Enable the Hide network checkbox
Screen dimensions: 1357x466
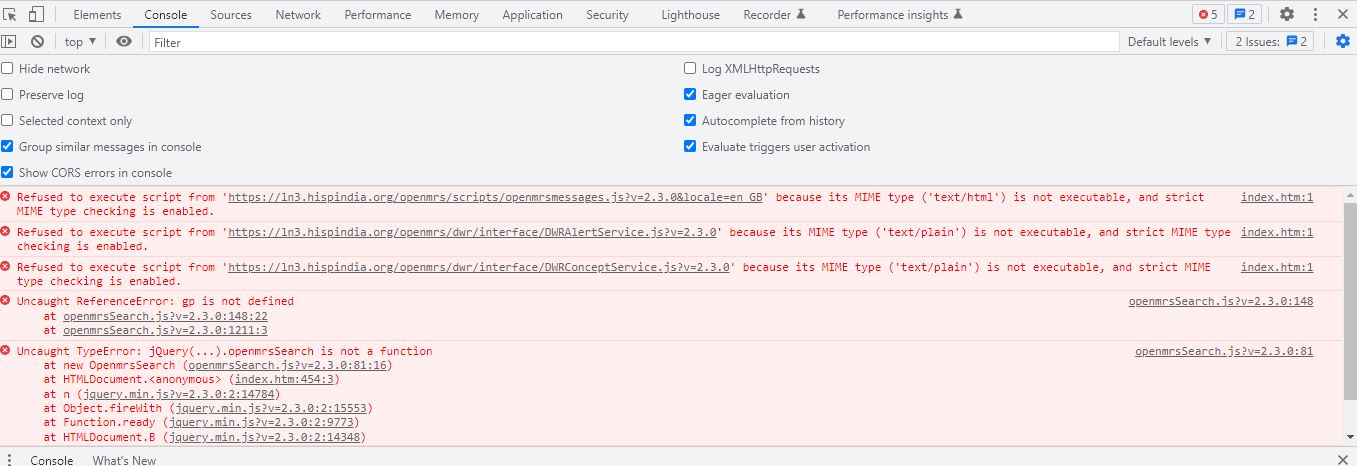[8, 69]
